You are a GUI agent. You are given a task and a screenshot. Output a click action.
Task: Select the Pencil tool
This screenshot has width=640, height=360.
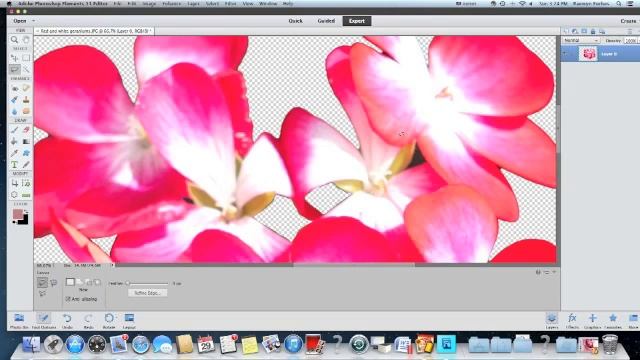(x=26, y=164)
